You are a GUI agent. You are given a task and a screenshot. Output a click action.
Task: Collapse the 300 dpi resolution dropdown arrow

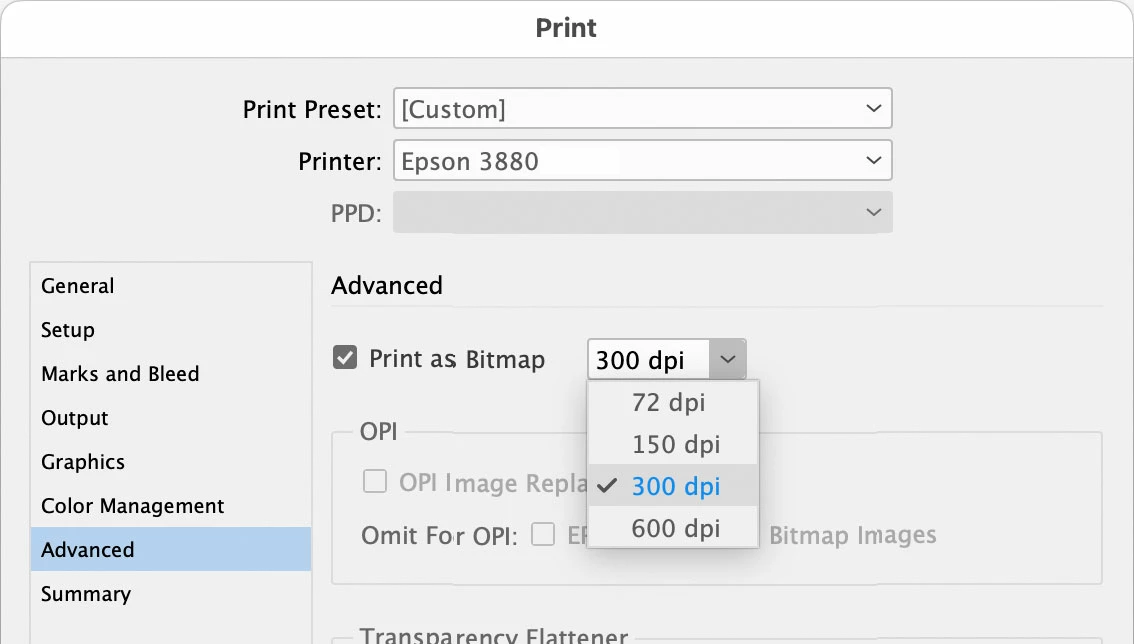728,359
